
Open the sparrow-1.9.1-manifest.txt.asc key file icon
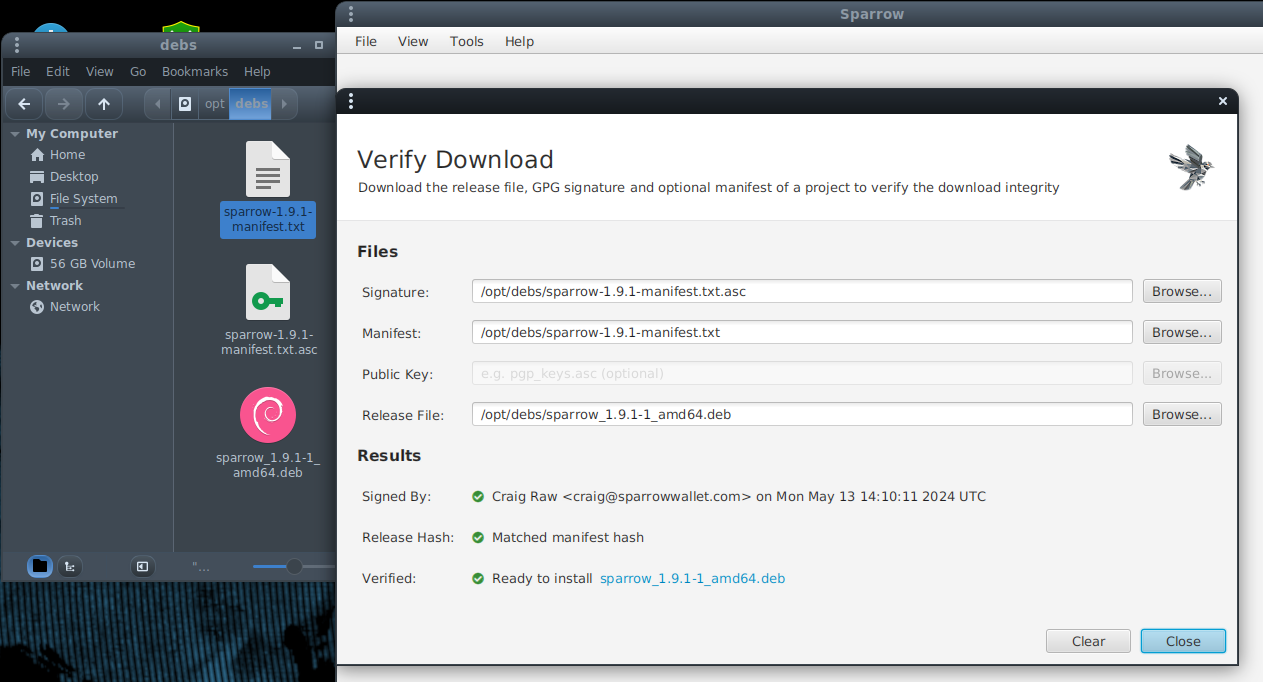click(268, 292)
